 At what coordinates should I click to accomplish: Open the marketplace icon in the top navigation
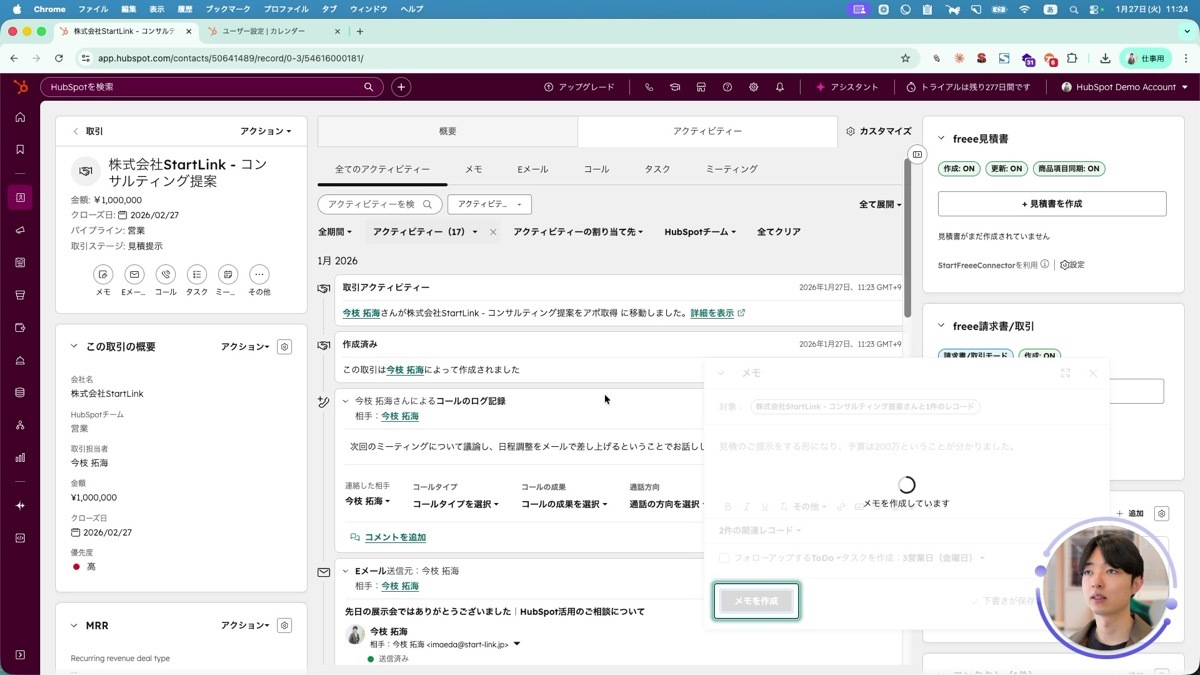point(700,87)
